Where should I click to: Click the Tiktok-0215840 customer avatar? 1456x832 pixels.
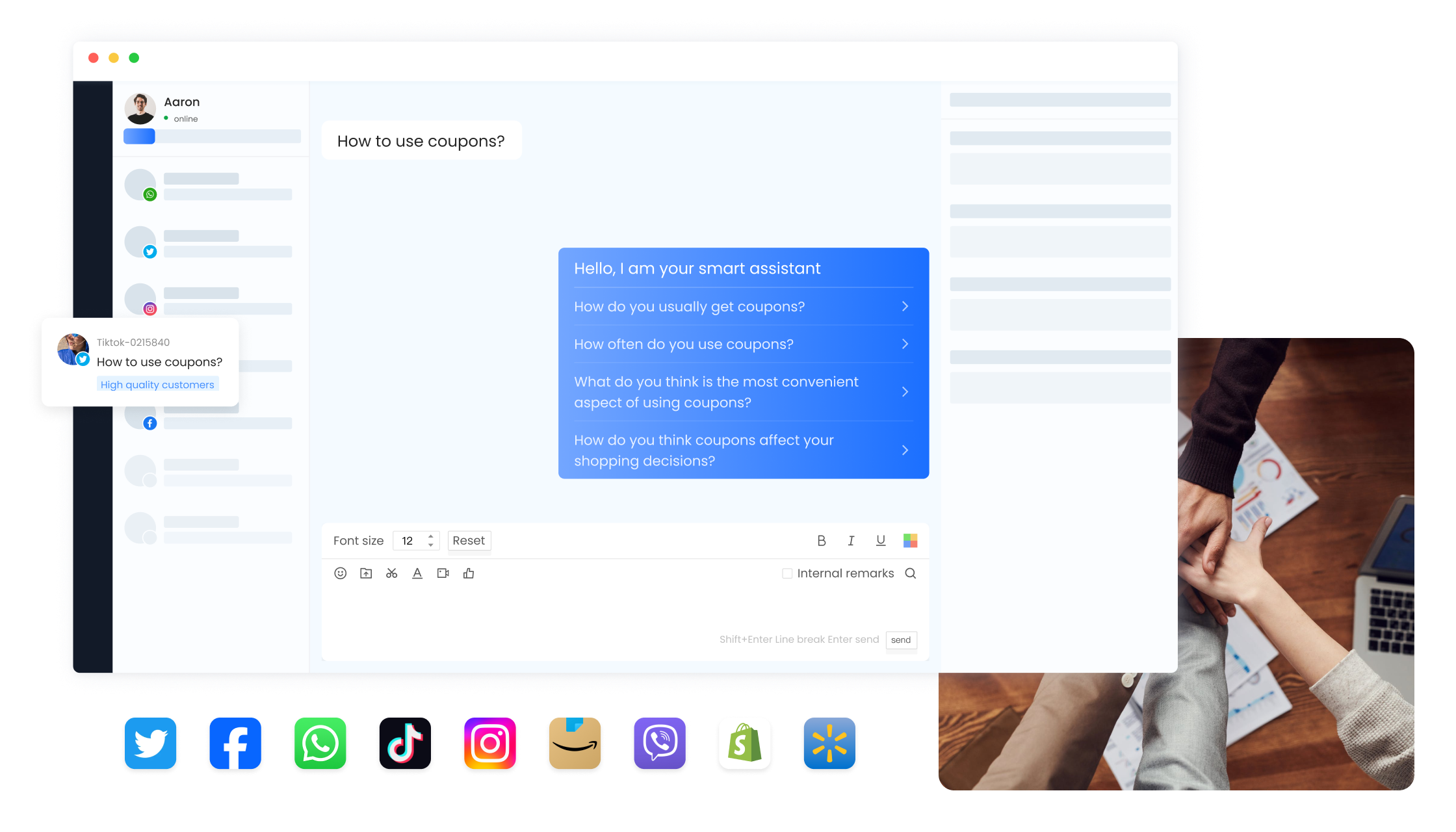(73, 350)
